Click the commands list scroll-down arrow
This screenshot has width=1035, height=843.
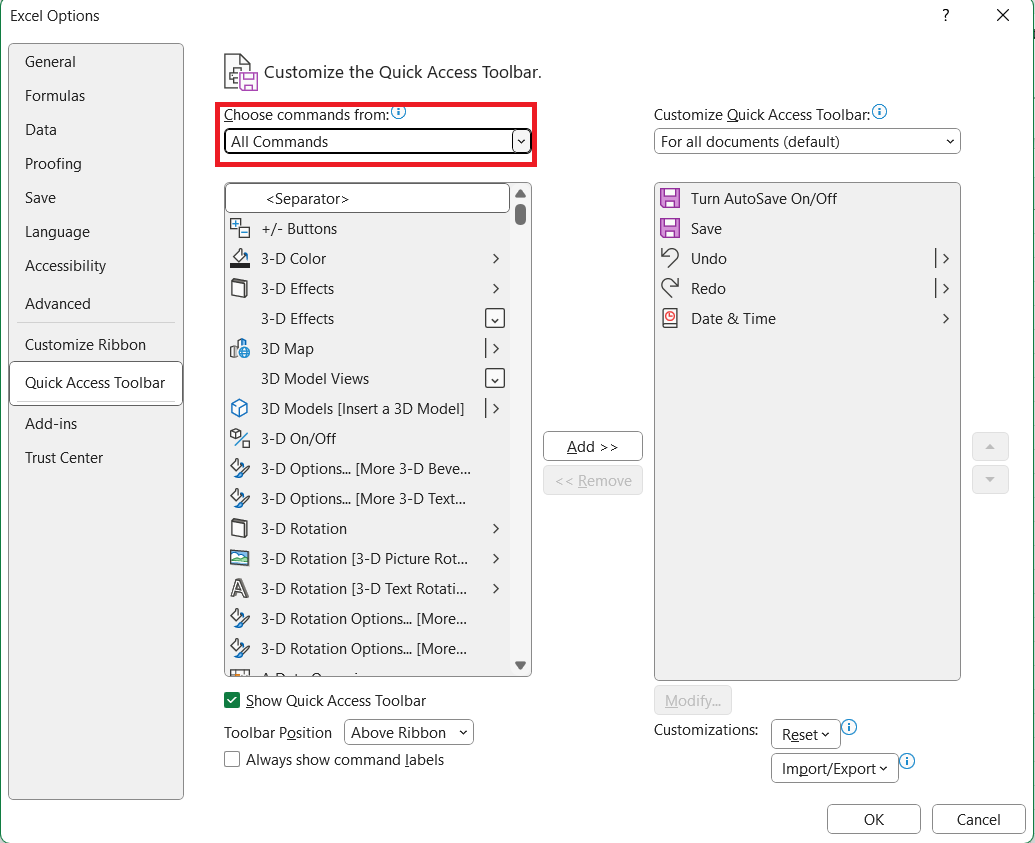pos(520,665)
